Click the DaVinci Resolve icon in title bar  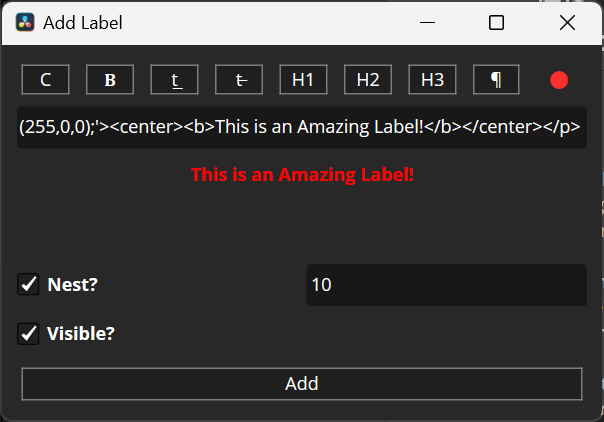coord(25,22)
